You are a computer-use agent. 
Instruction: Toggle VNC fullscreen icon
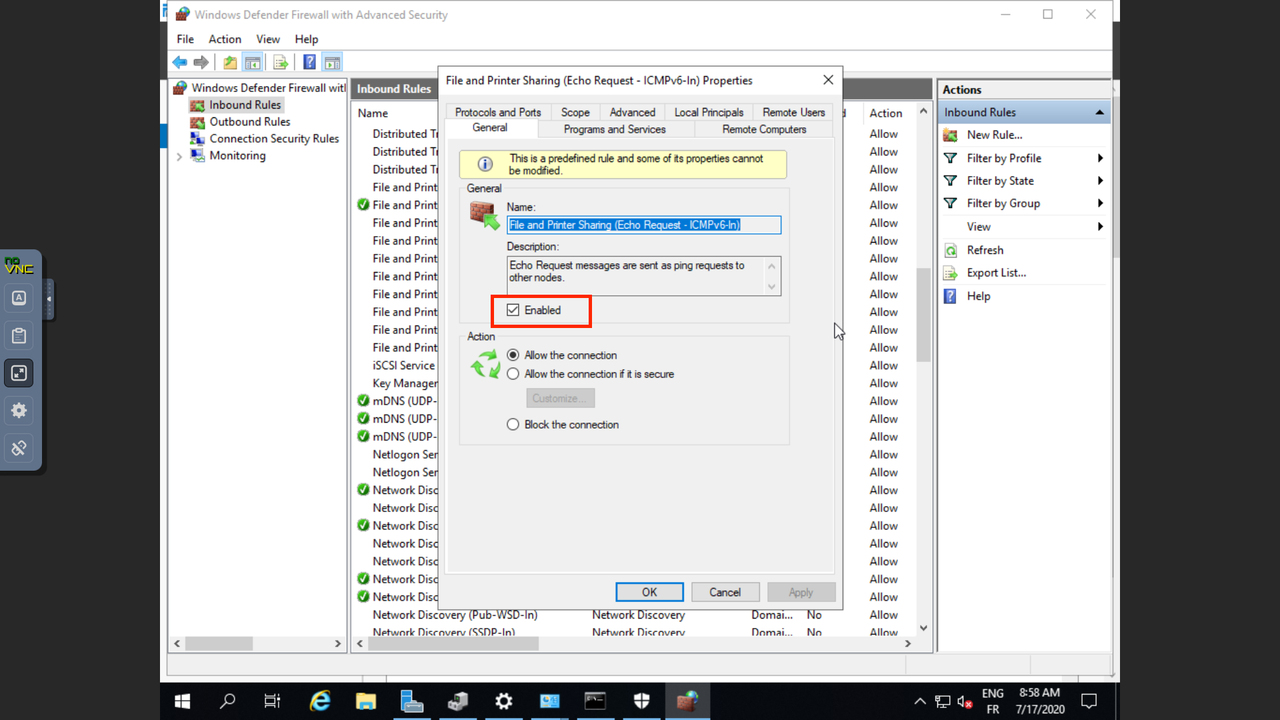18,373
